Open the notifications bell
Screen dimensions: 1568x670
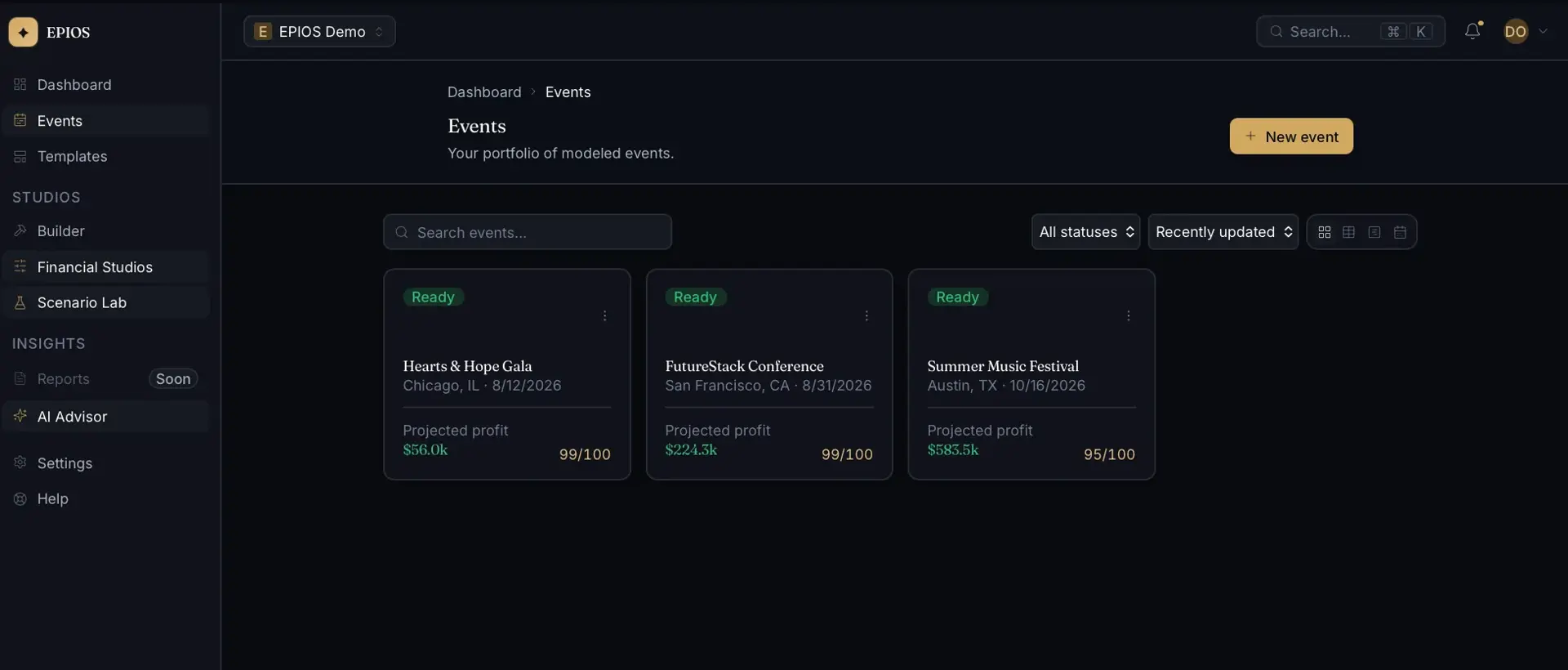pos(1472,31)
